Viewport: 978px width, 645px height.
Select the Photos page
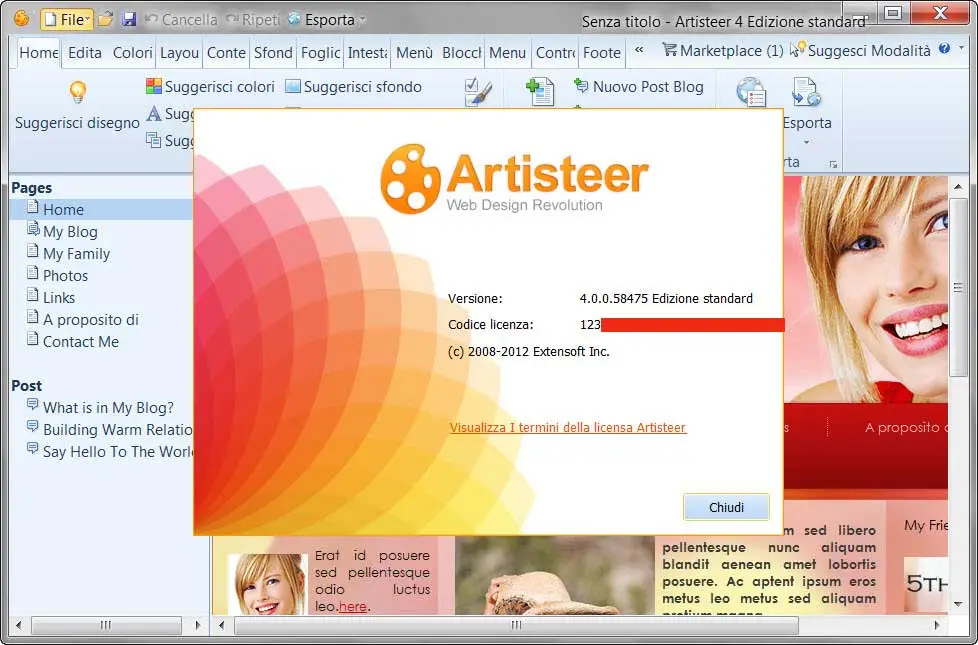click(x=57, y=275)
